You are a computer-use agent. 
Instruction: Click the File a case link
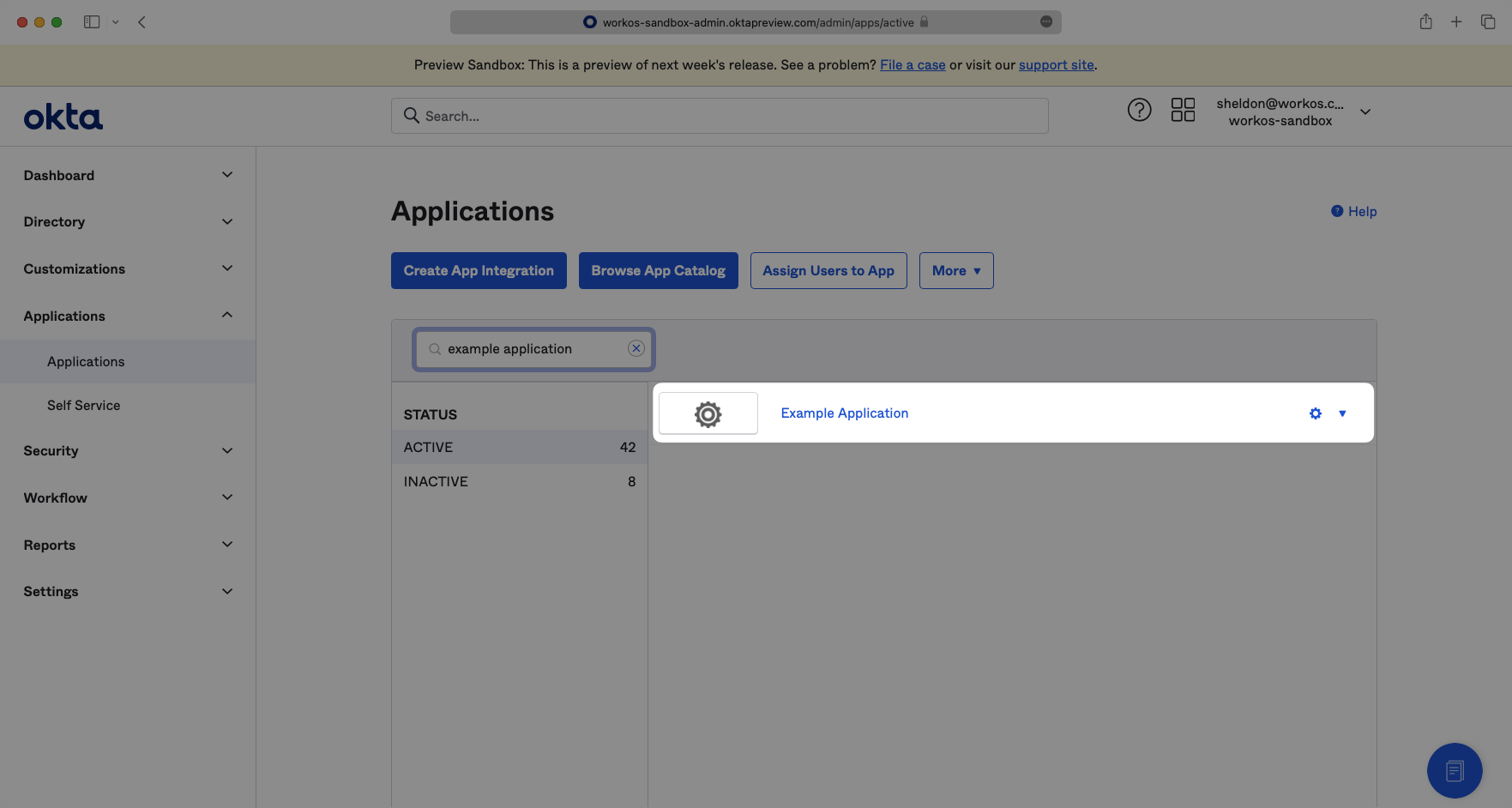(x=913, y=65)
